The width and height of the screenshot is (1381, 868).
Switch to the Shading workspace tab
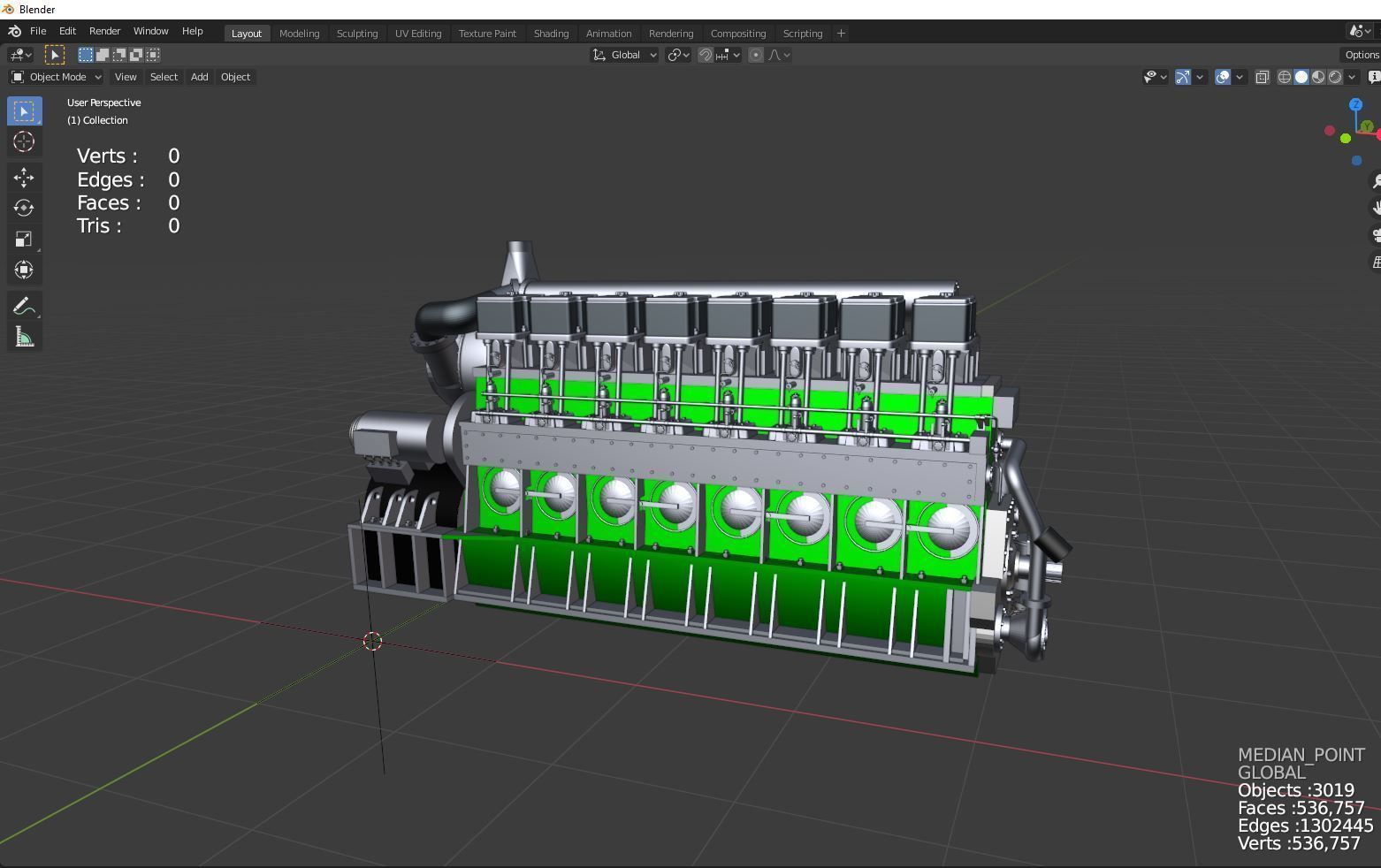[551, 33]
